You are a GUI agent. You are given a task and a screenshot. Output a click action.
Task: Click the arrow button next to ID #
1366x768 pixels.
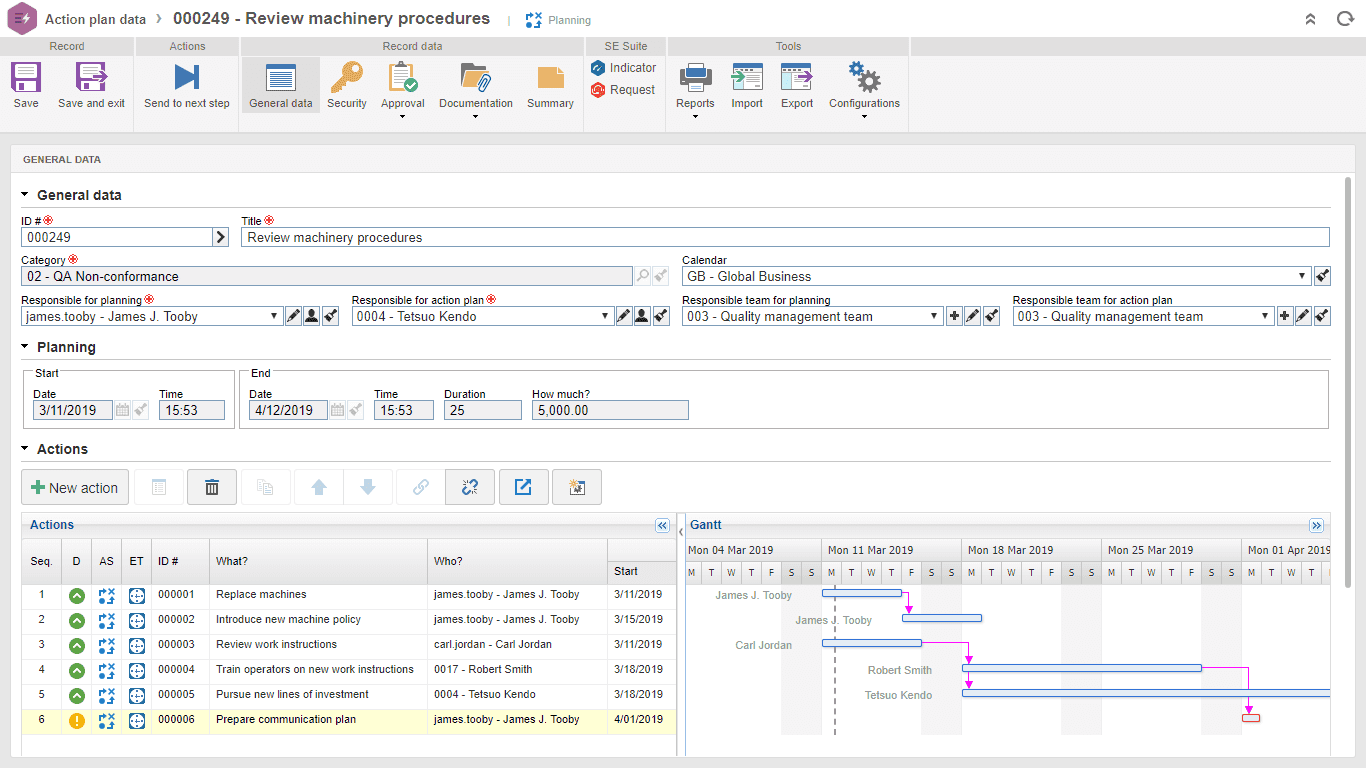(221, 237)
